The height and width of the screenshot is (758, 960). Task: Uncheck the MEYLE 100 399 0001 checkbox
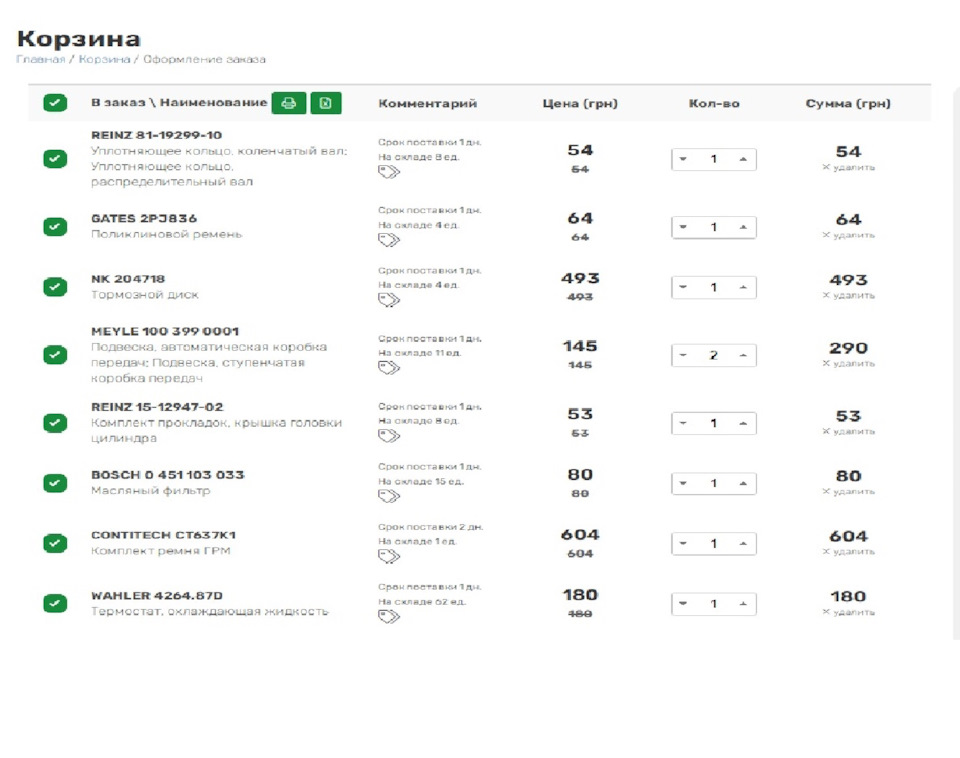[x=55, y=355]
